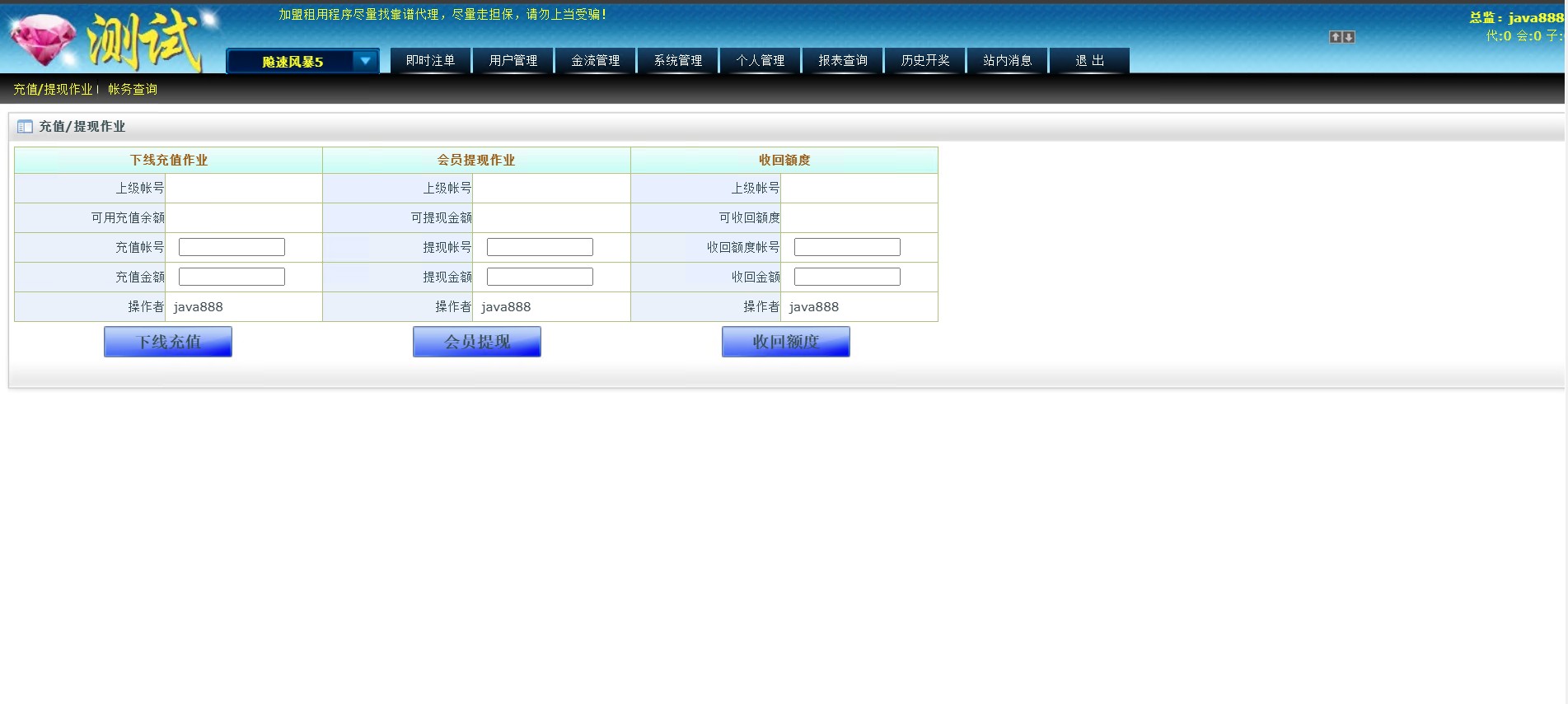
Task: Click the up arrow icon in header
Action: pyautogui.click(x=1335, y=37)
